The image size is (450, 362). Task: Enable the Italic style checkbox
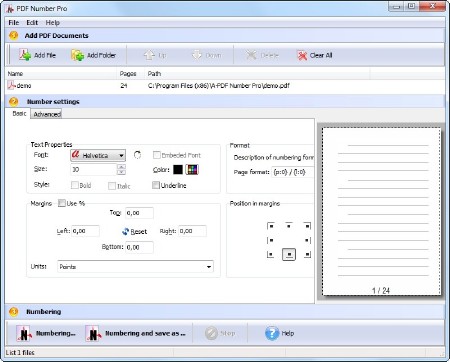pos(112,186)
